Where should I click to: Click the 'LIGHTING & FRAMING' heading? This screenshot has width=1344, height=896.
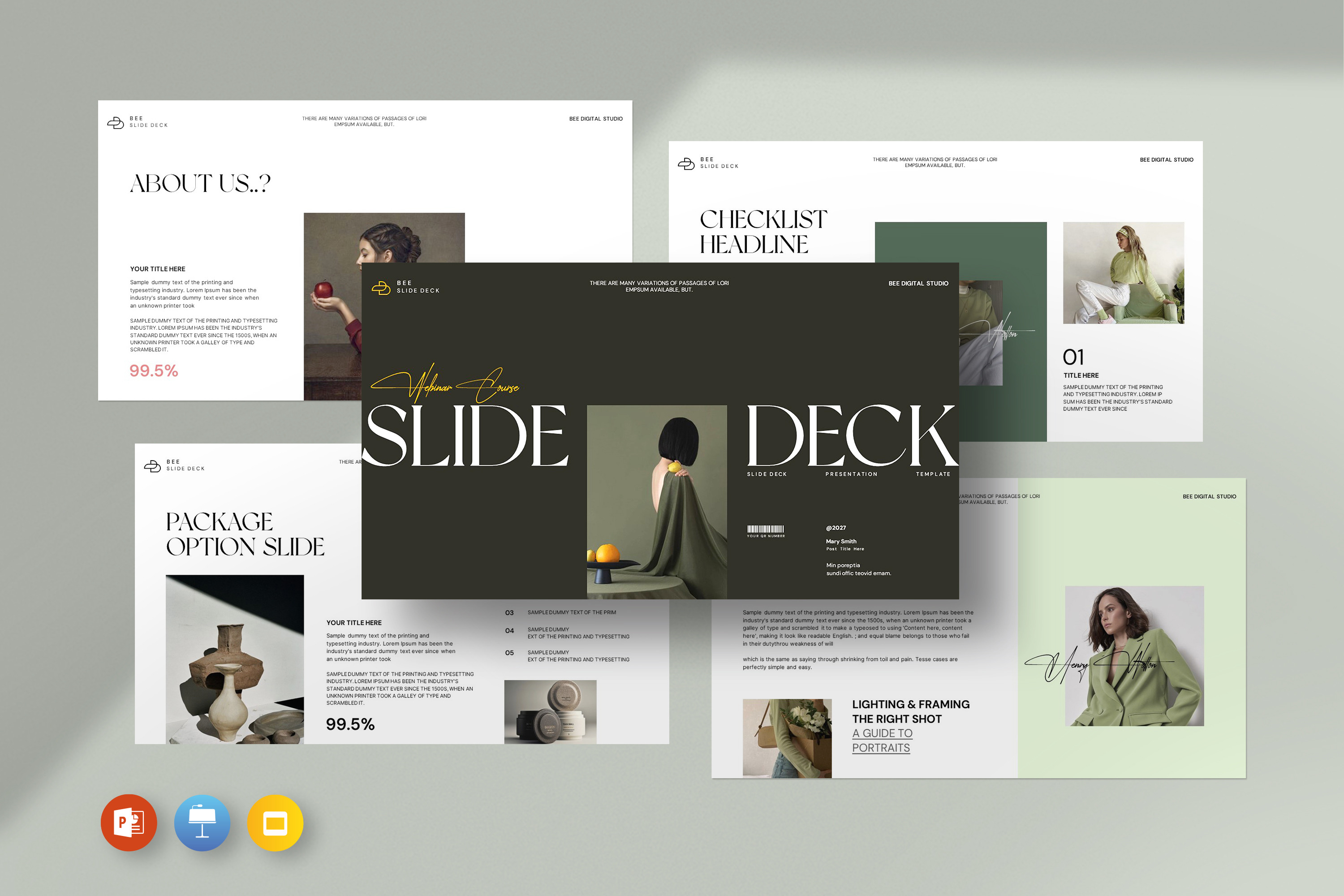(911, 705)
